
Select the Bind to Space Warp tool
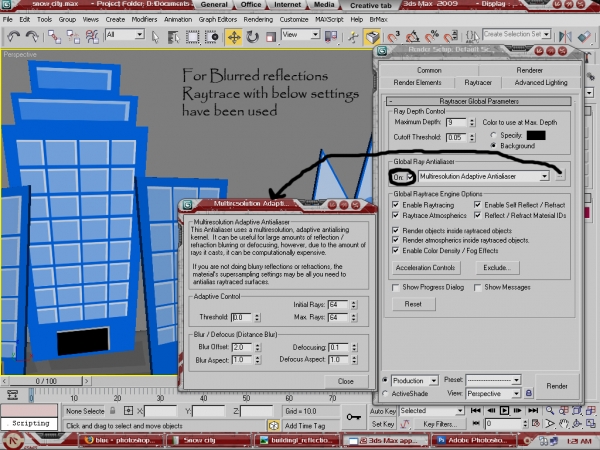coord(92,37)
